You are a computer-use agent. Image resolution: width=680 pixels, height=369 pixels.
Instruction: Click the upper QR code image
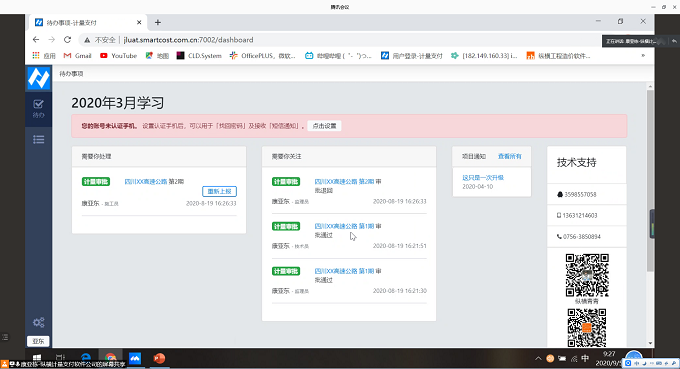tap(587, 275)
